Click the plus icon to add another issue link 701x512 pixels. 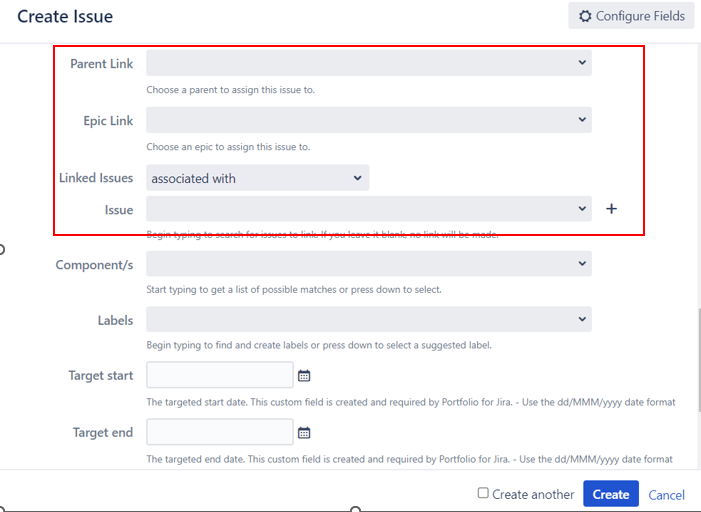611,209
